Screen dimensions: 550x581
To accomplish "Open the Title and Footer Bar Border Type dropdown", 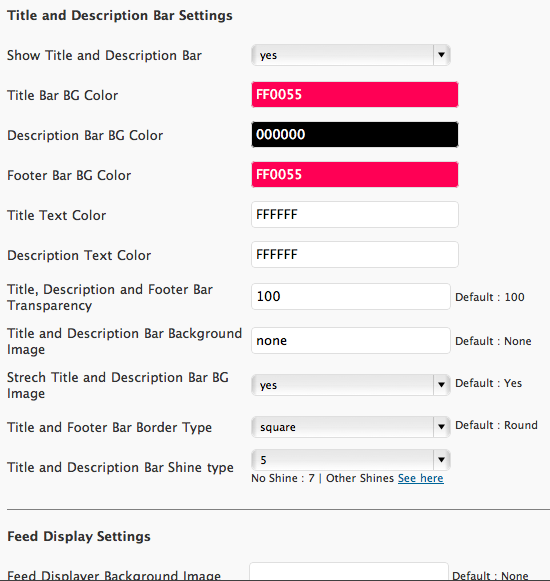I will pos(351,427).
